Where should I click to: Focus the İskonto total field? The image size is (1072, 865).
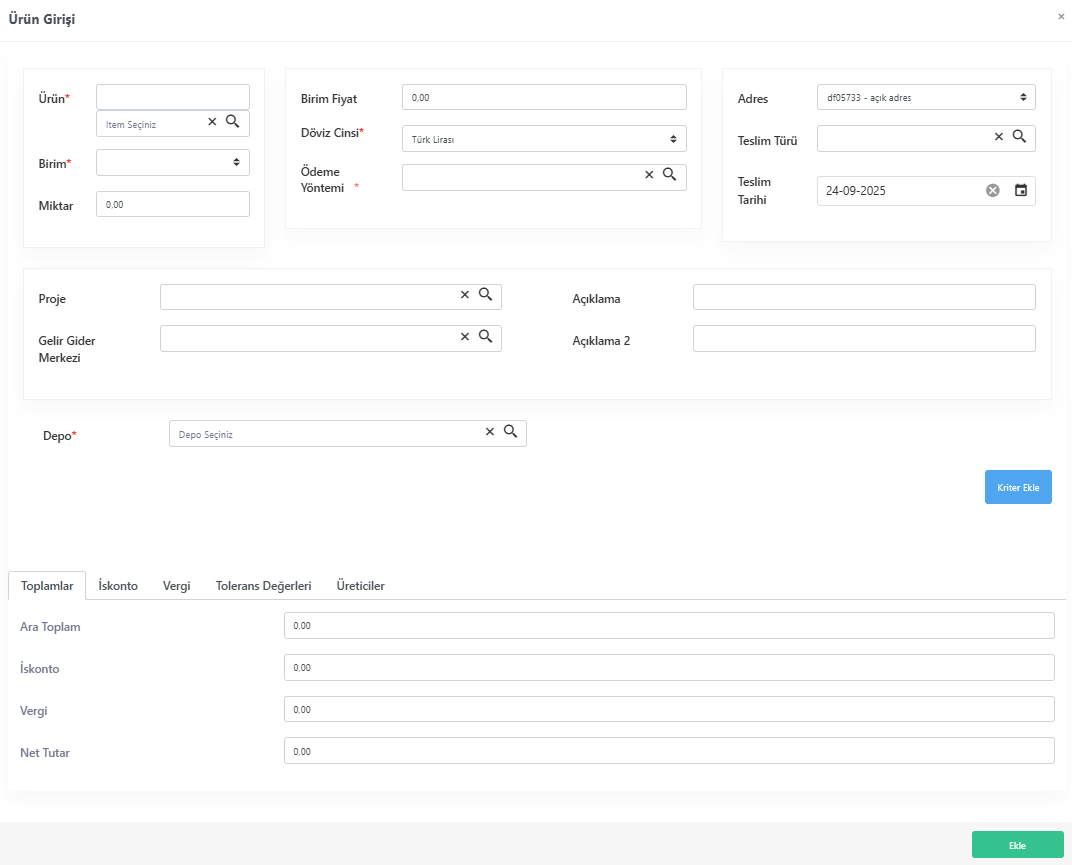coord(669,667)
